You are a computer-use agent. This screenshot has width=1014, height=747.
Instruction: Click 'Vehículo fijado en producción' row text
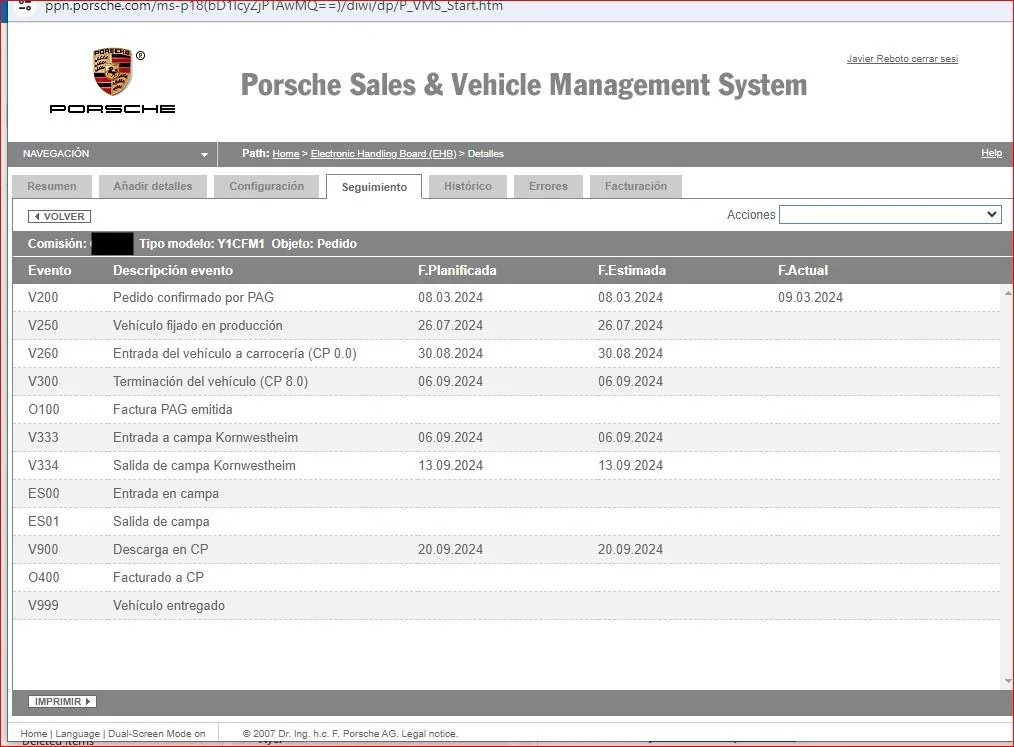point(198,325)
